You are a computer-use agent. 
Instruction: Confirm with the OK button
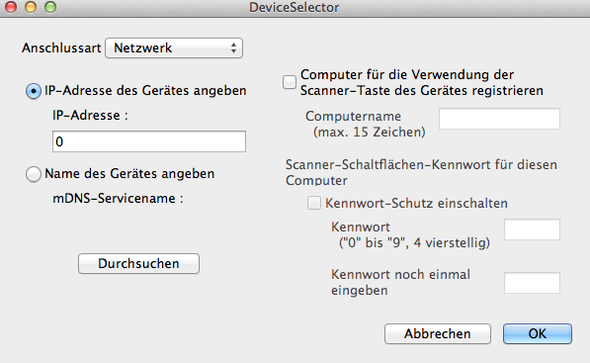(x=537, y=333)
